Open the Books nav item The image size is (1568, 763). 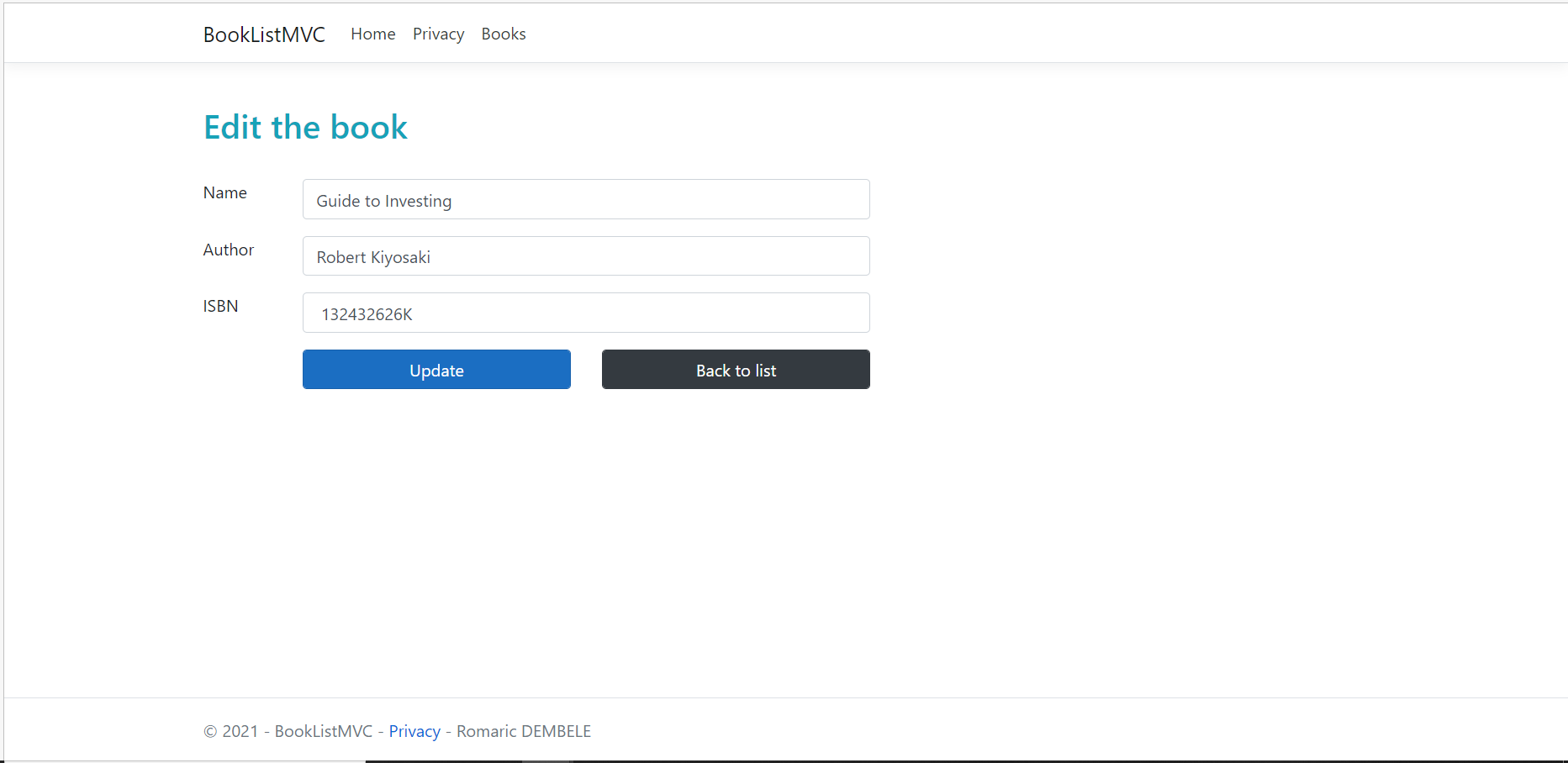(504, 34)
